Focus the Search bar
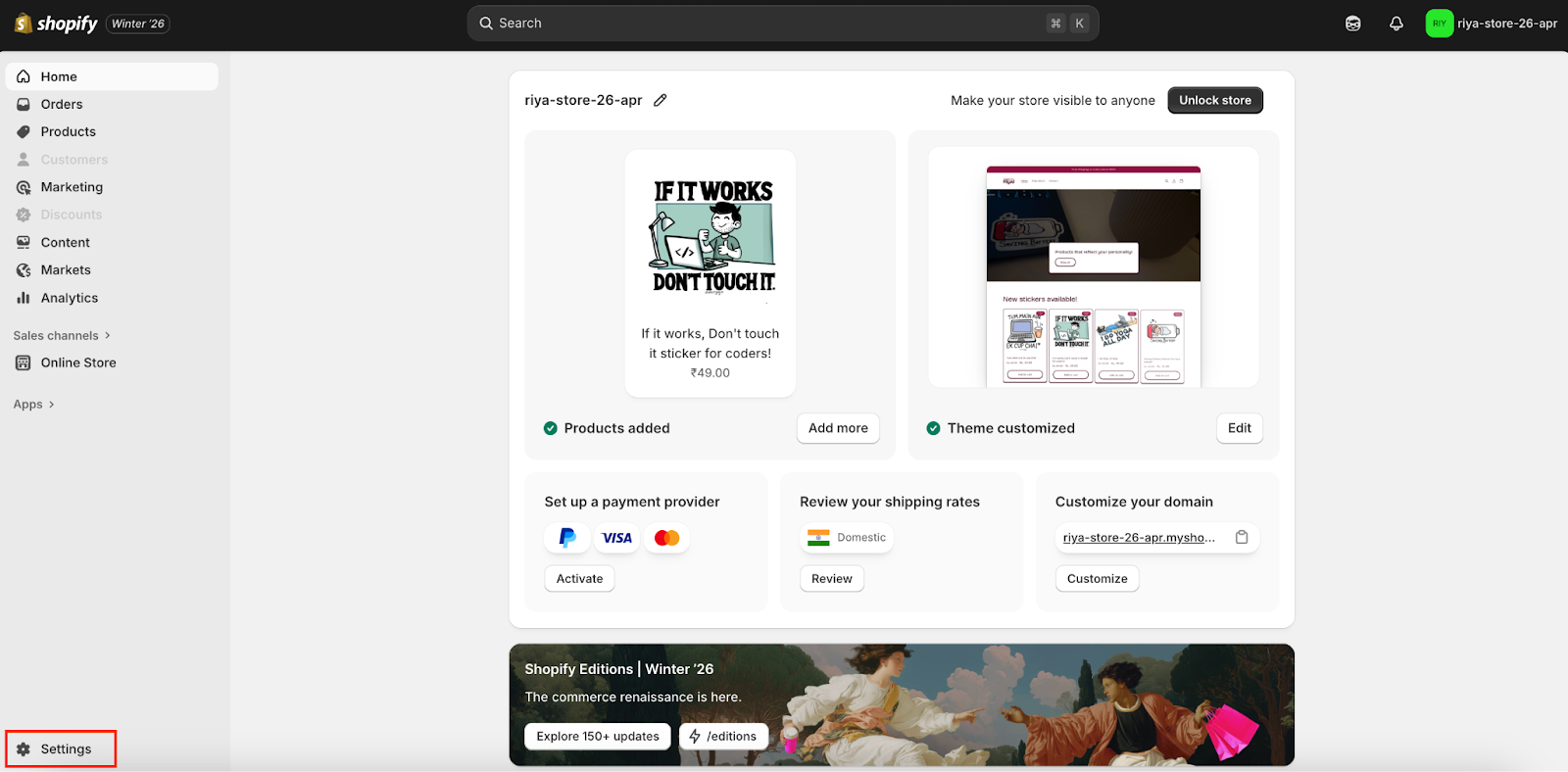The image size is (1568, 772). click(783, 24)
